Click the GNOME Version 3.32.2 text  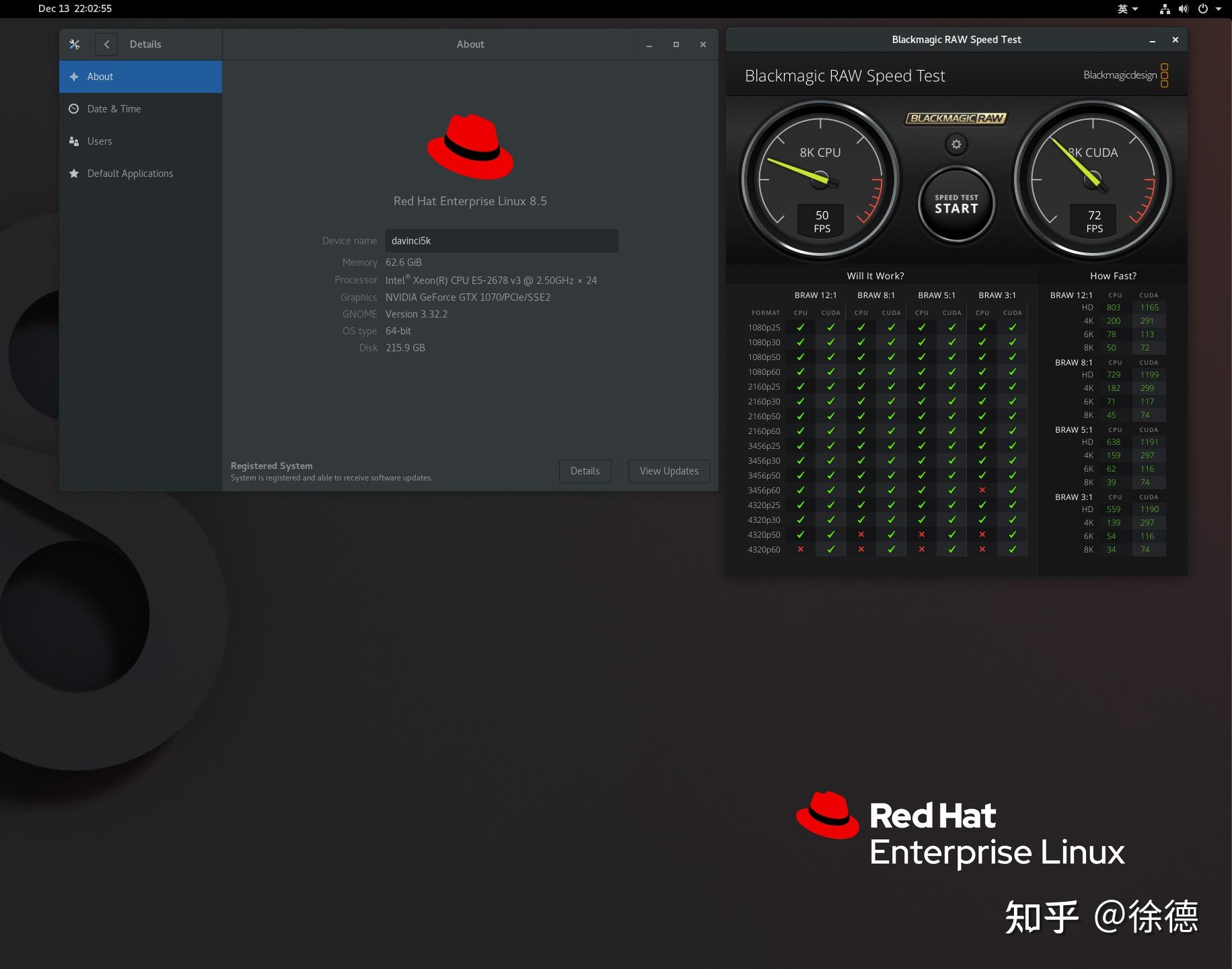pyautogui.click(x=416, y=314)
